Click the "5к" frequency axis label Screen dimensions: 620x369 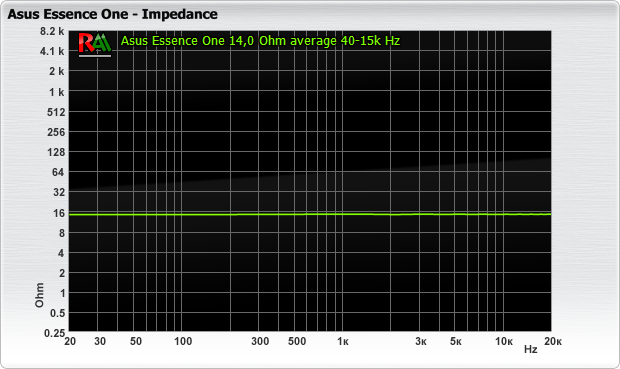[x=456, y=341]
